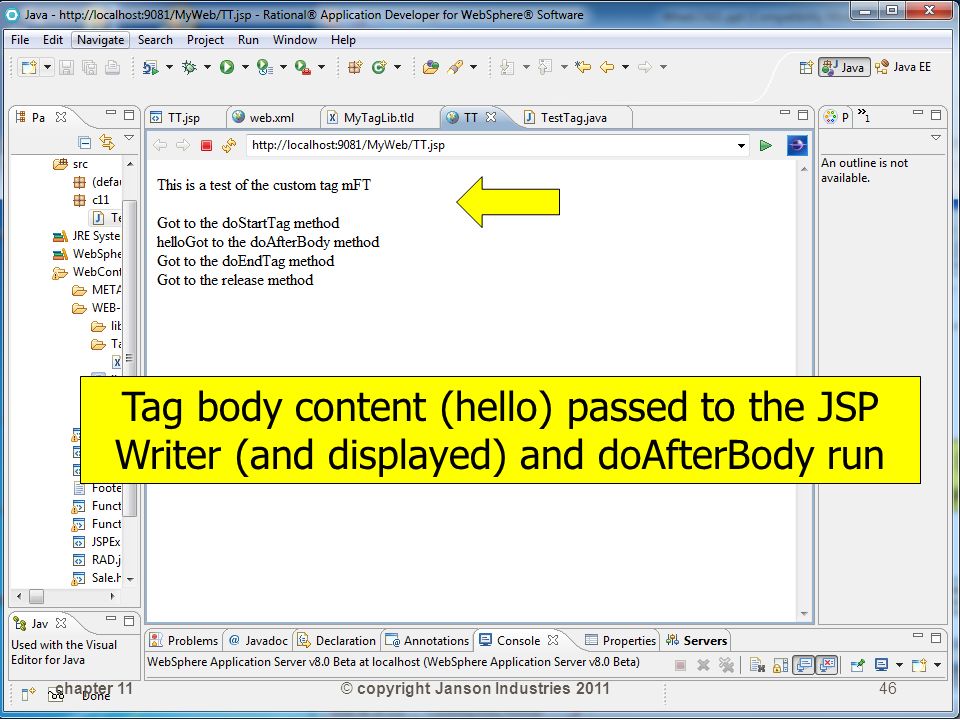Open the Servers view tab
960x720 pixels.
(697, 641)
